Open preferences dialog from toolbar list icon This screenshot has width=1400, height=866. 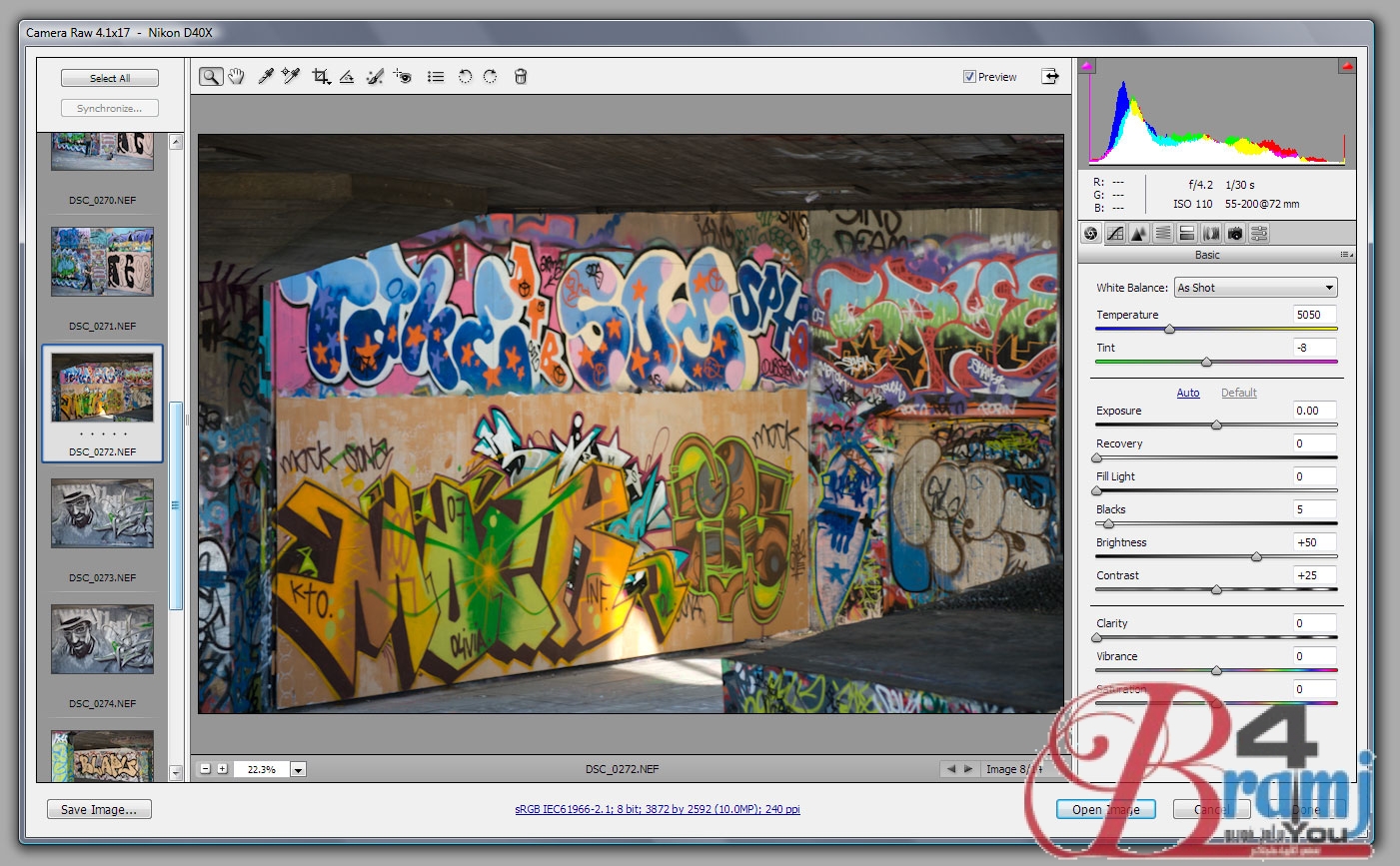pyautogui.click(x=436, y=77)
